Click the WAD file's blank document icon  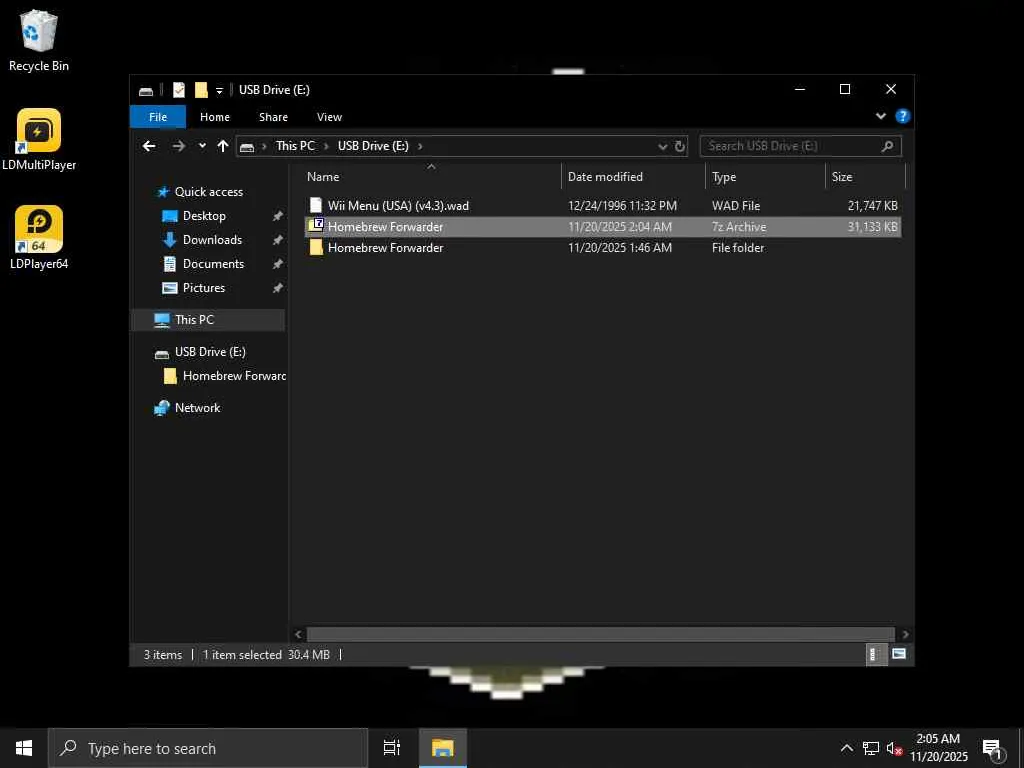pyautogui.click(x=316, y=205)
